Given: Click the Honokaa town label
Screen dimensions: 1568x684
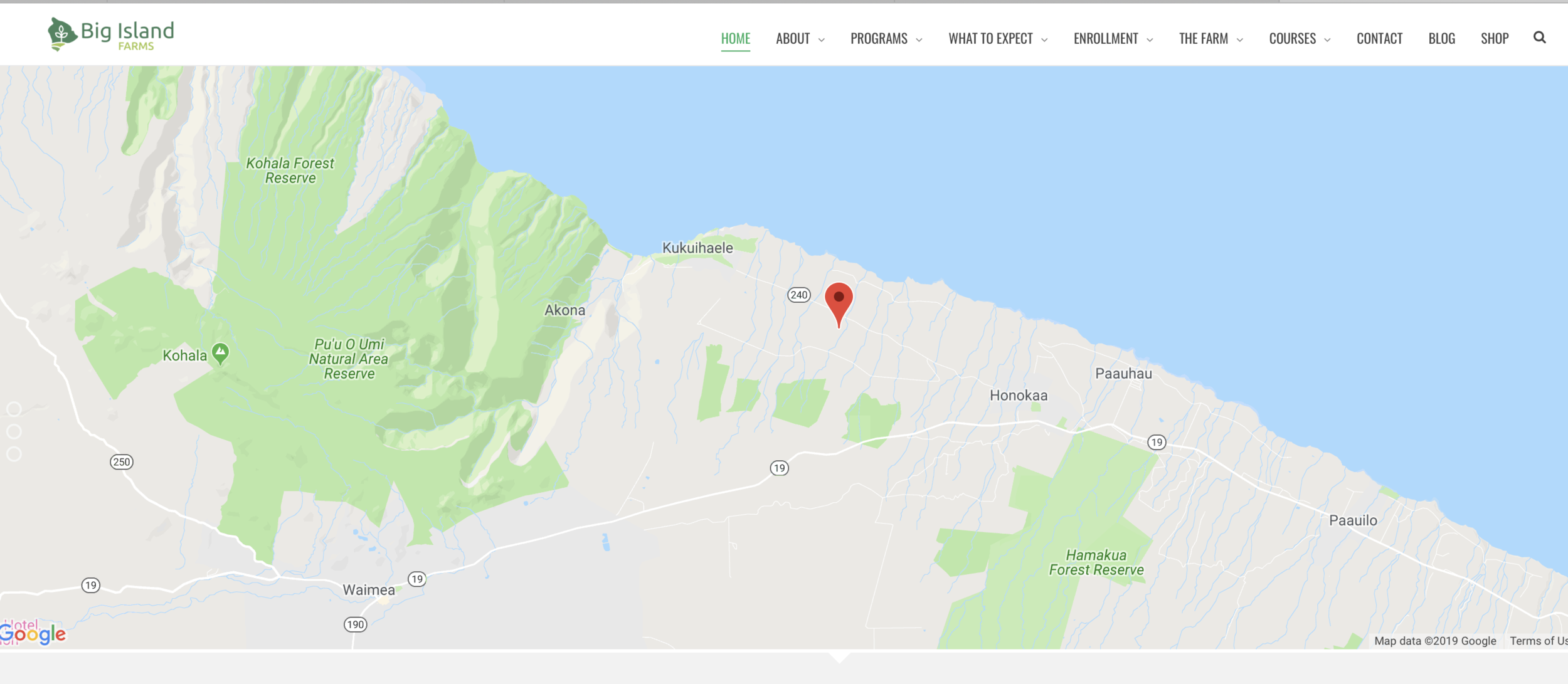Looking at the screenshot, I should pos(1018,396).
